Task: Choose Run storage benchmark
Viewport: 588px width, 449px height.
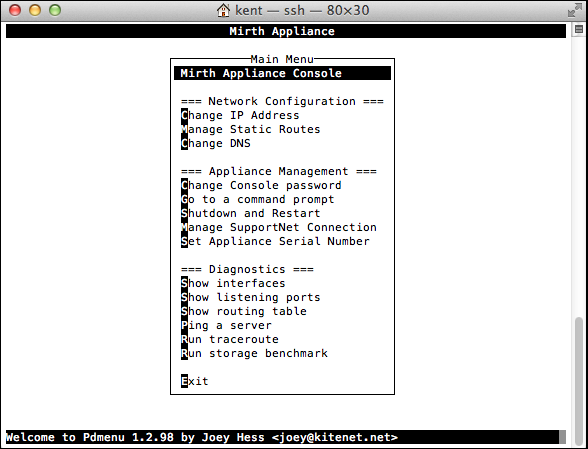Action: coord(254,353)
